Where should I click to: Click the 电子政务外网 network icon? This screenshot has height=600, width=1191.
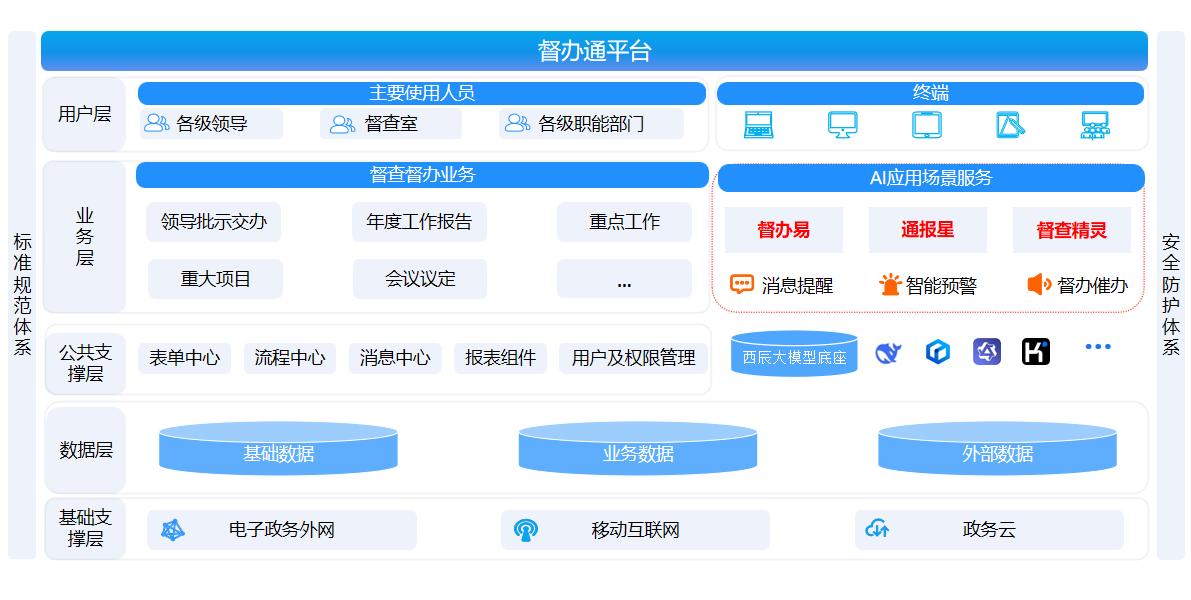point(173,530)
